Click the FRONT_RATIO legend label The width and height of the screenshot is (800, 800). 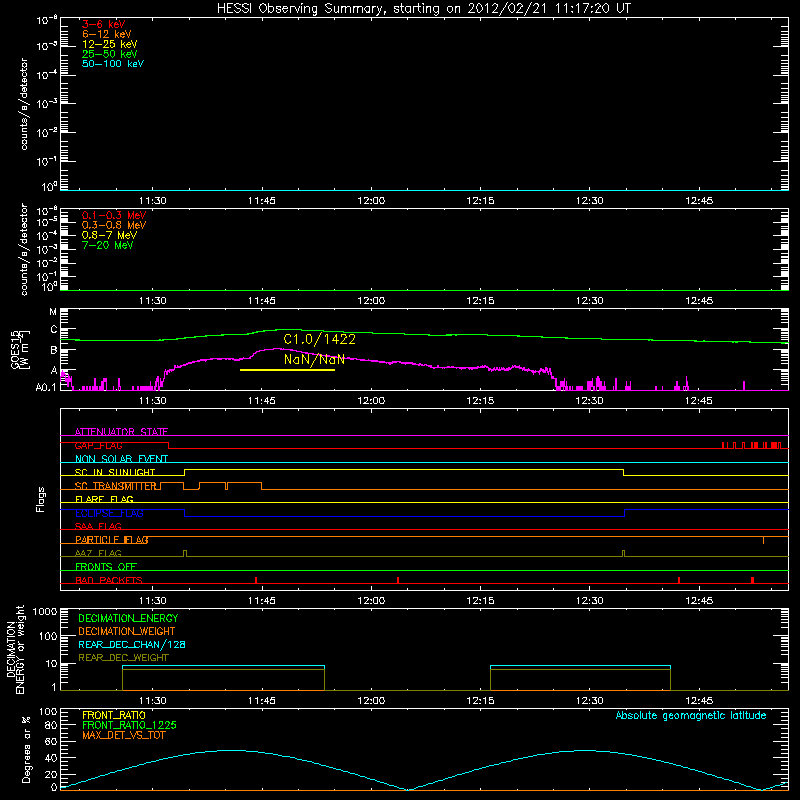click(x=114, y=715)
